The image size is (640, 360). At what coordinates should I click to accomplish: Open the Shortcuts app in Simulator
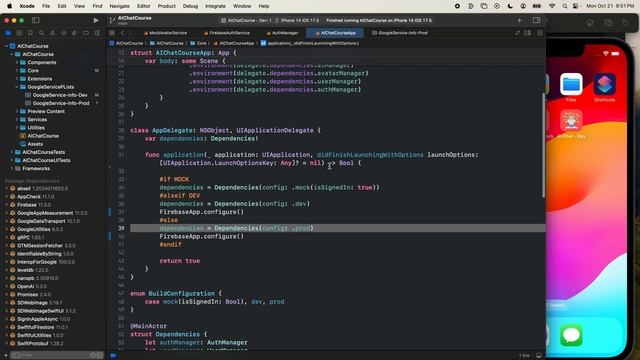[604, 84]
